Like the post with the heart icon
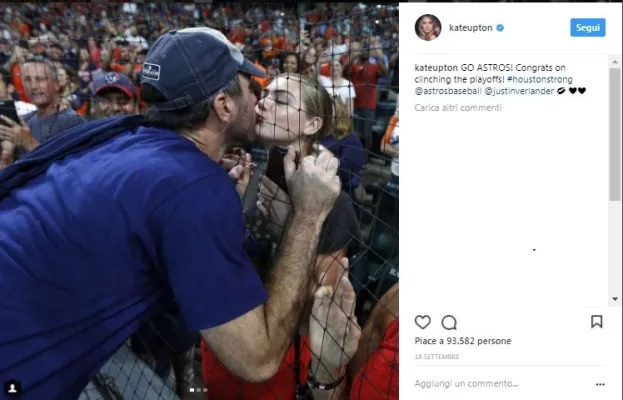The width and height of the screenshot is (623, 400). (x=422, y=322)
